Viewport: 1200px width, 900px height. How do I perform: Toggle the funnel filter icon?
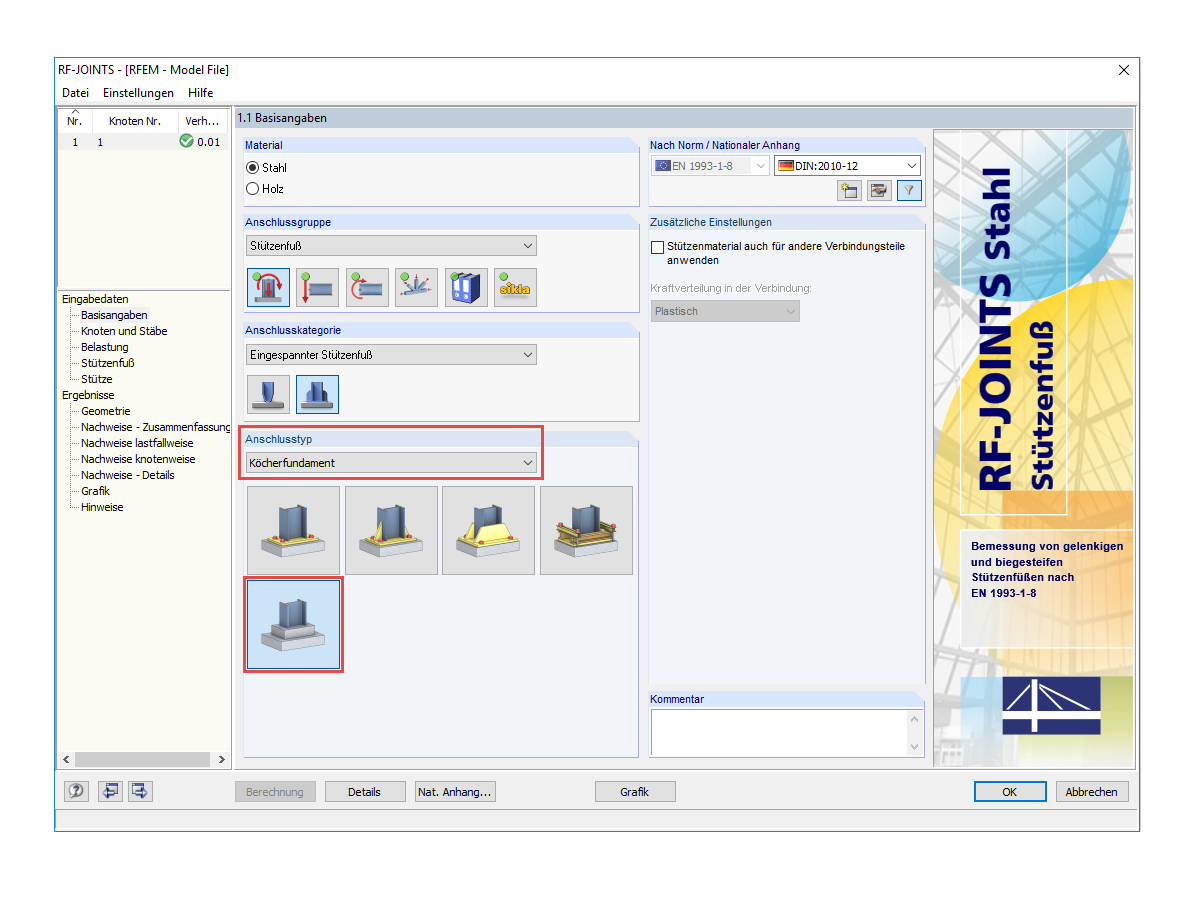(909, 191)
